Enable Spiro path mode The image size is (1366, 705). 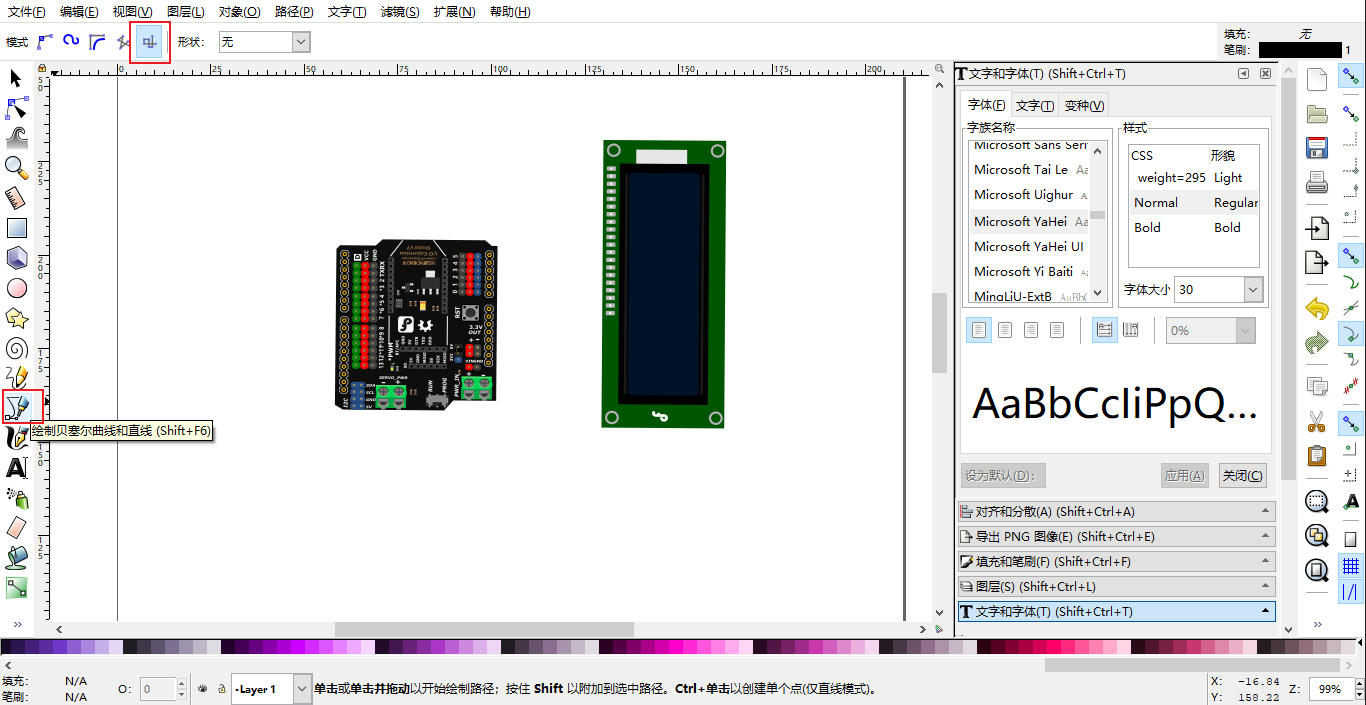(x=71, y=41)
